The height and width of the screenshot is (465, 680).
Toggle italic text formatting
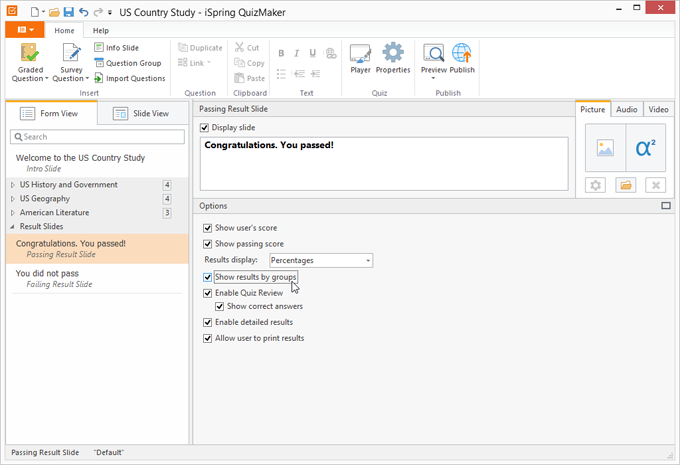coord(297,53)
